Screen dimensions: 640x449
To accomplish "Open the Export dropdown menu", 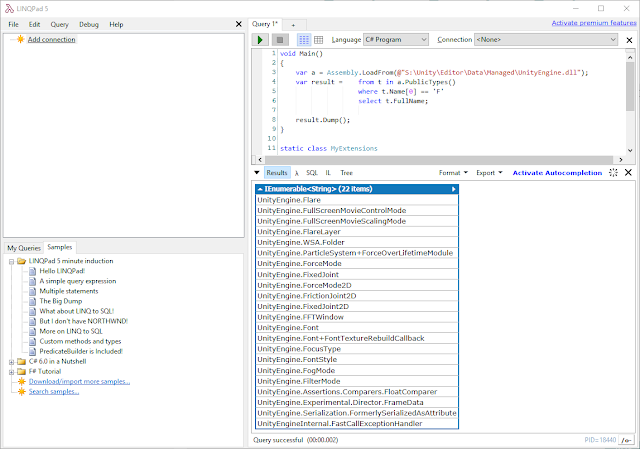I will [x=489, y=173].
